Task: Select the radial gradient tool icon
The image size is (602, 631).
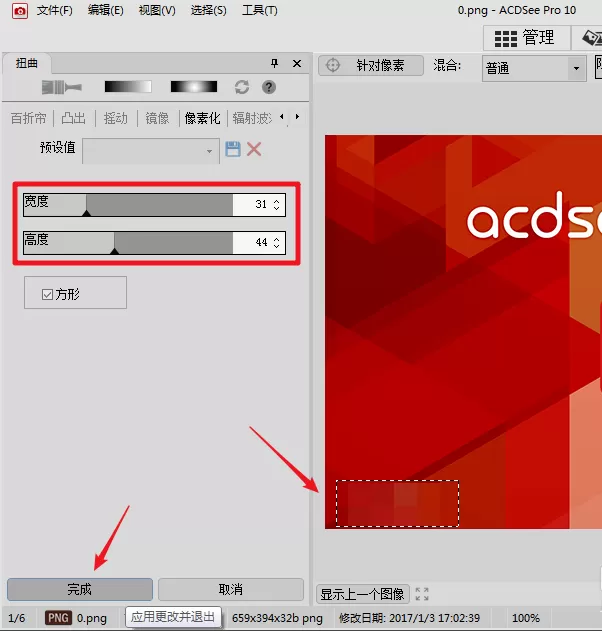Action: pyautogui.click(x=194, y=87)
